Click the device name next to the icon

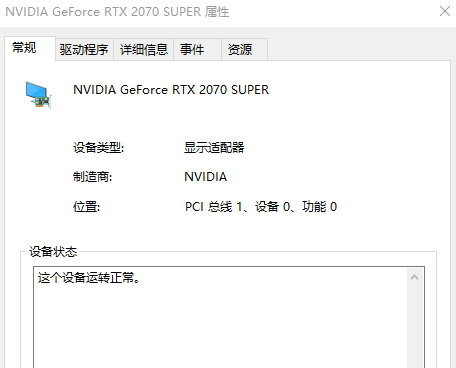(171, 90)
